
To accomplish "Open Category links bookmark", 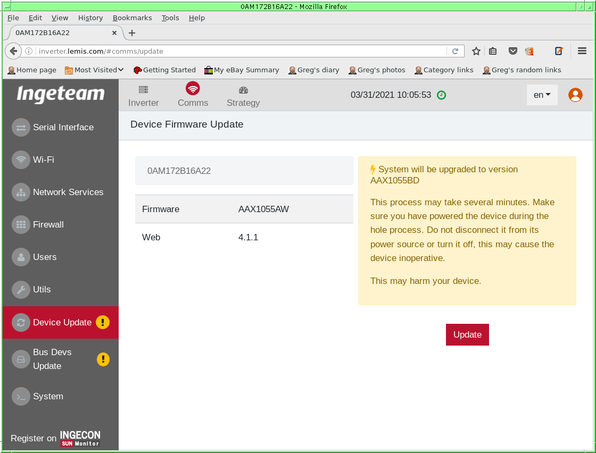I will 444,70.
